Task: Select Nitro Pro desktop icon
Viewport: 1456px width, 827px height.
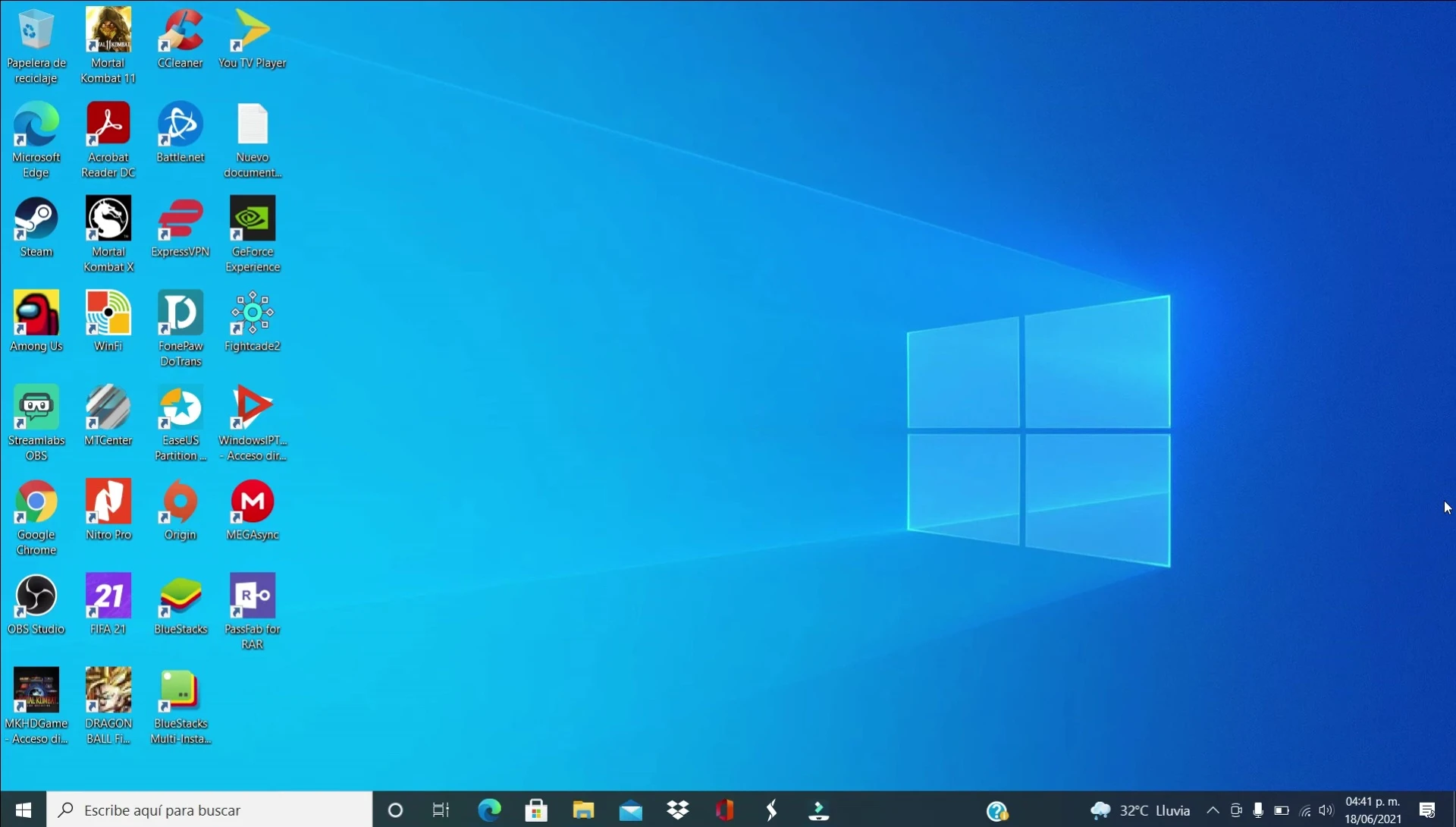Action: [108, 510]
